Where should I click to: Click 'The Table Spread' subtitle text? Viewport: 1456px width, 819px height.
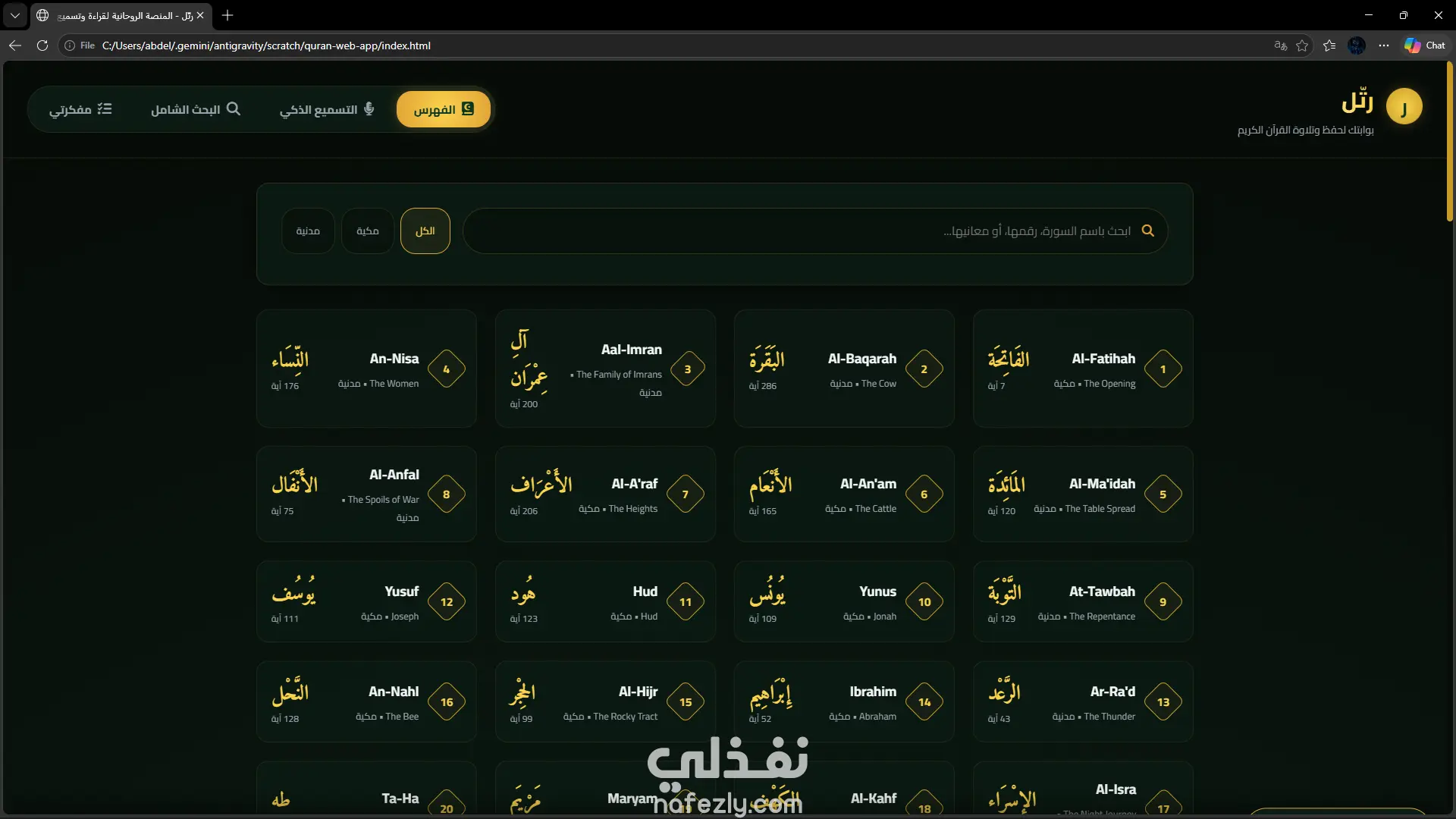(x=1100, y=509)
